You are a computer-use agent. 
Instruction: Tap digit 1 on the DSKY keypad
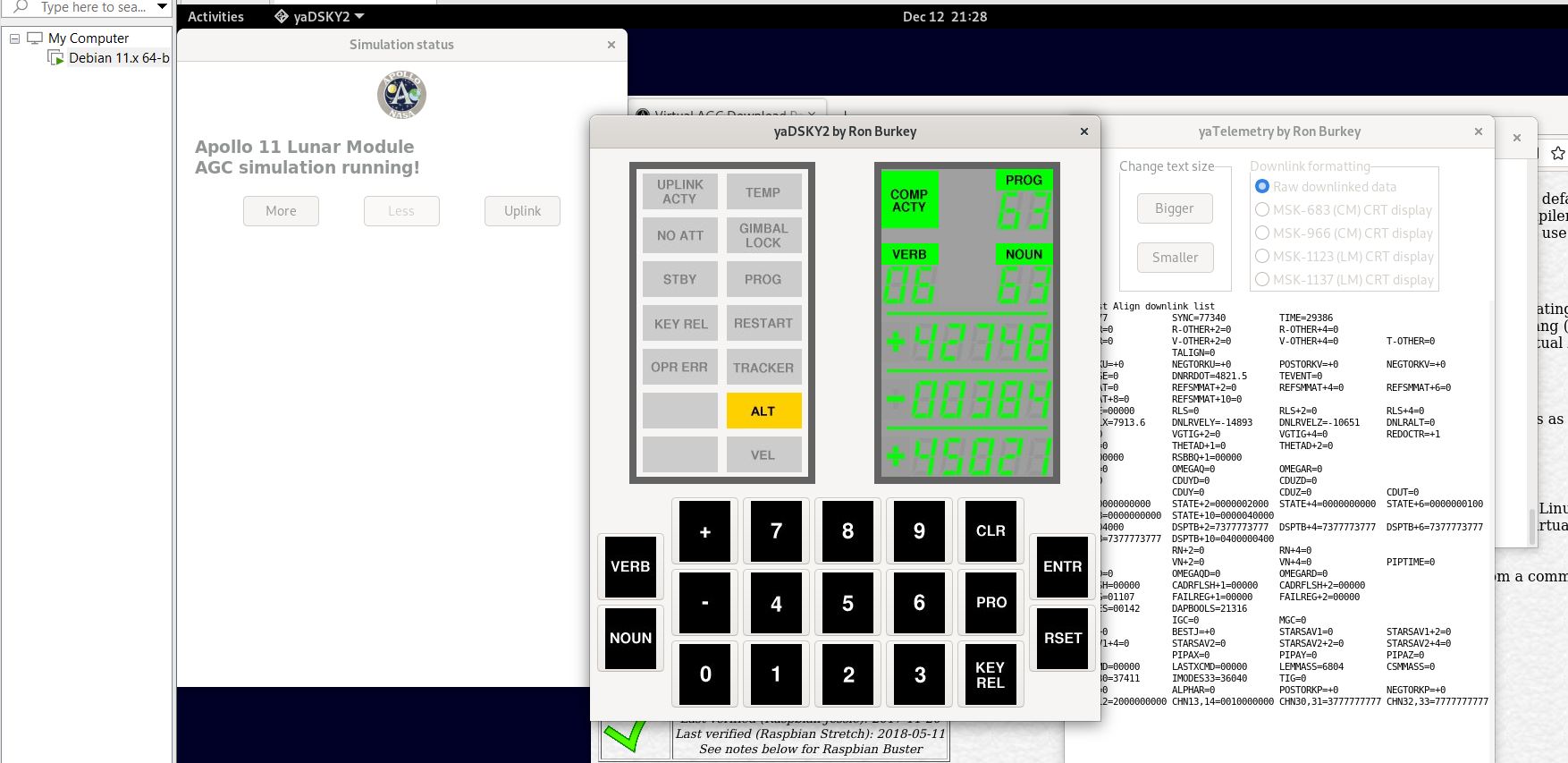pyautogui.click(x=776, y=674)
